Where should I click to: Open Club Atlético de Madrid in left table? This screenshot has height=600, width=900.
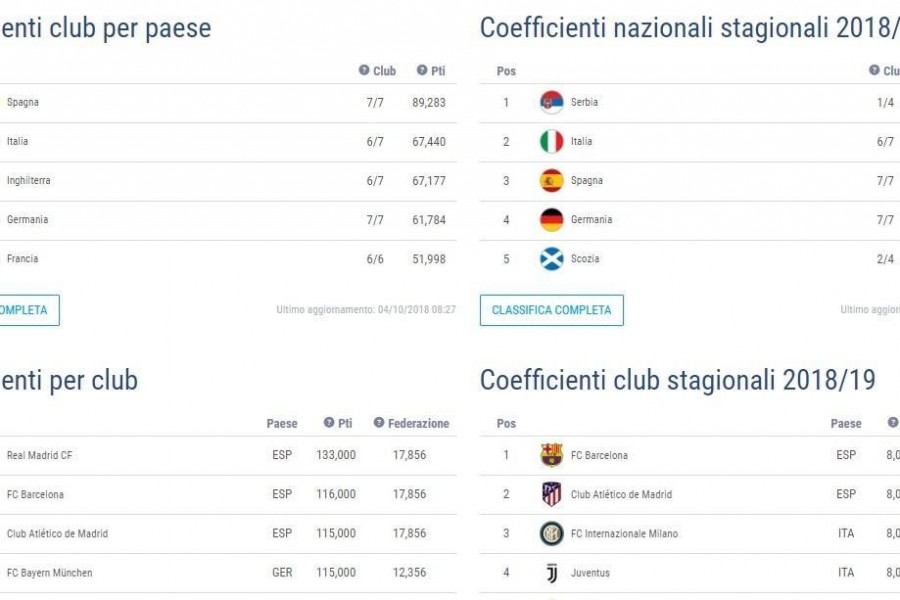coord(57,533)
